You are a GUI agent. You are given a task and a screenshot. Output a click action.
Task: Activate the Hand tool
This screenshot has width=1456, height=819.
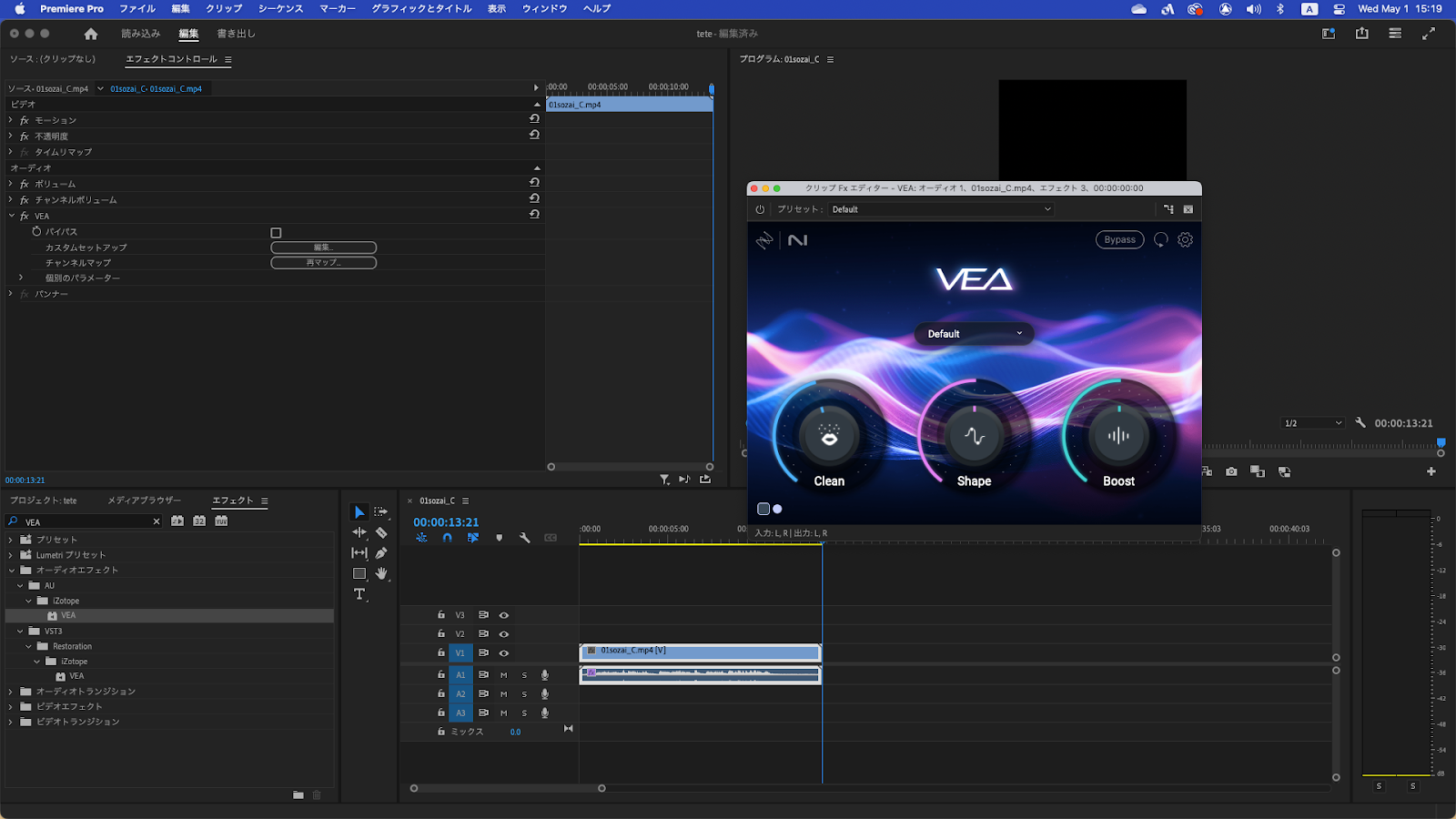(381, 573)
